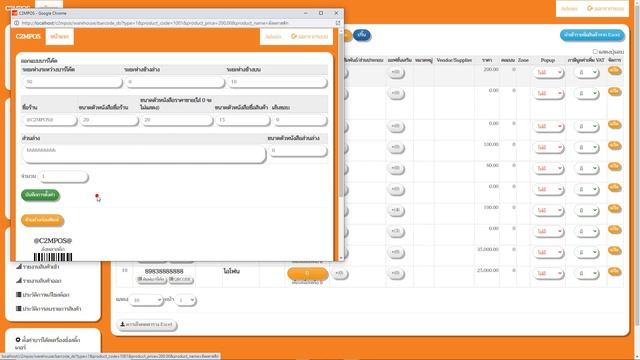This screenshot has height=360, width=640.
Task: Open the stock-in report sidebar item
Action: pyautogui.click(x=38, y=267)
